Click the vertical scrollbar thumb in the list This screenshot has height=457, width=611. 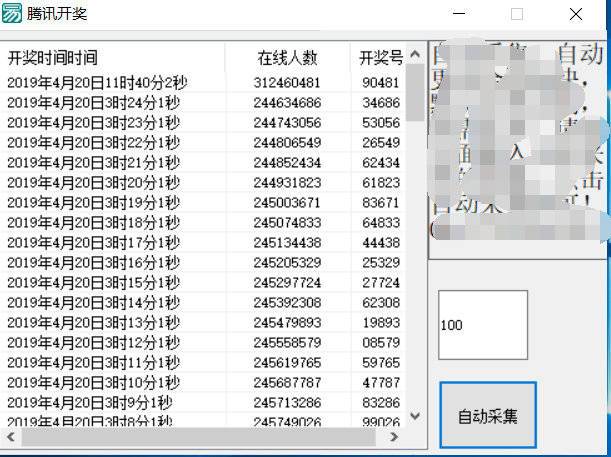coord(415,92)
